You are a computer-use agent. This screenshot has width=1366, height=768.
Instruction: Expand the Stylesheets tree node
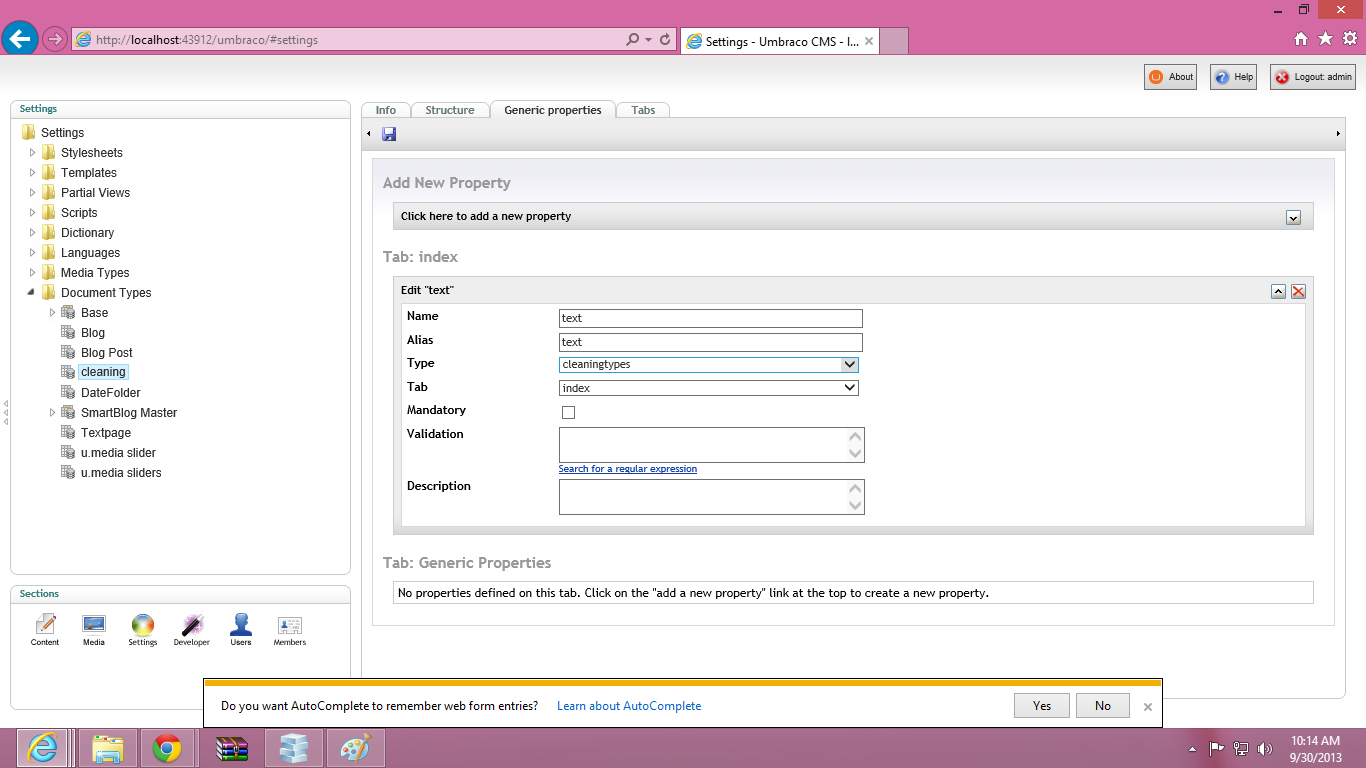33,153
